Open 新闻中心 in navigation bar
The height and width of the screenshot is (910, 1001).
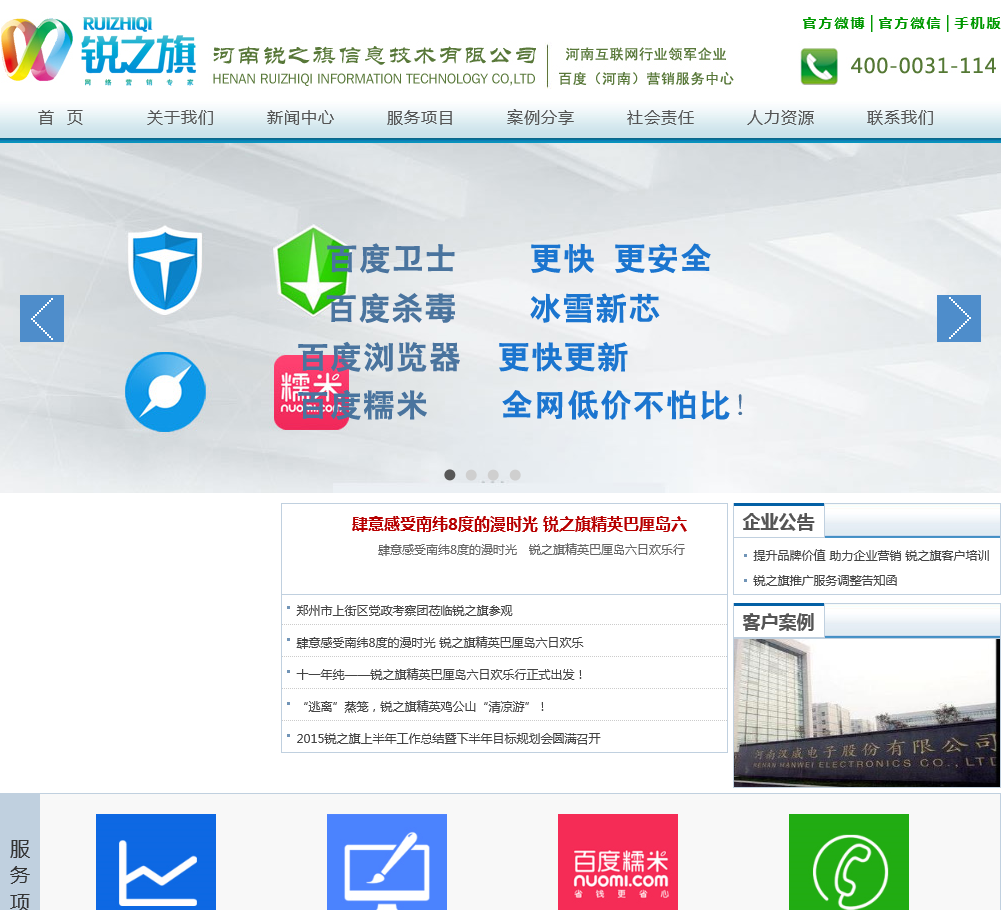point(300,118)
